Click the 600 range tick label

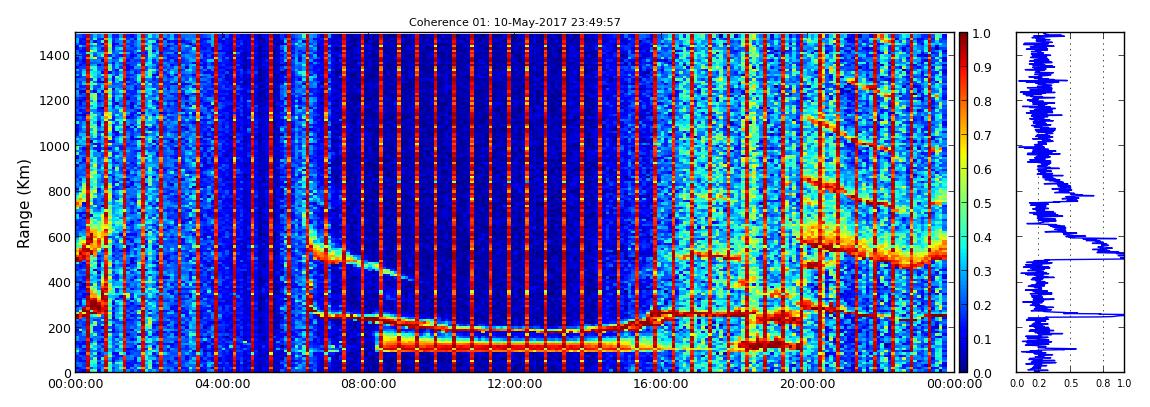(59, 238)
